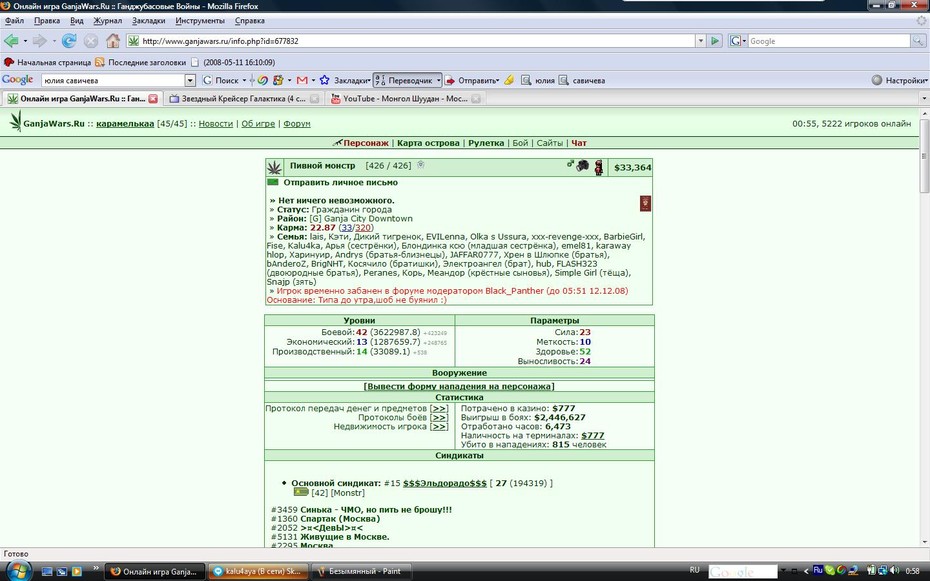The width and height of the screenshot is (930, 581).
Task: Click the Google toolbar search field
Action: [113, 80]
